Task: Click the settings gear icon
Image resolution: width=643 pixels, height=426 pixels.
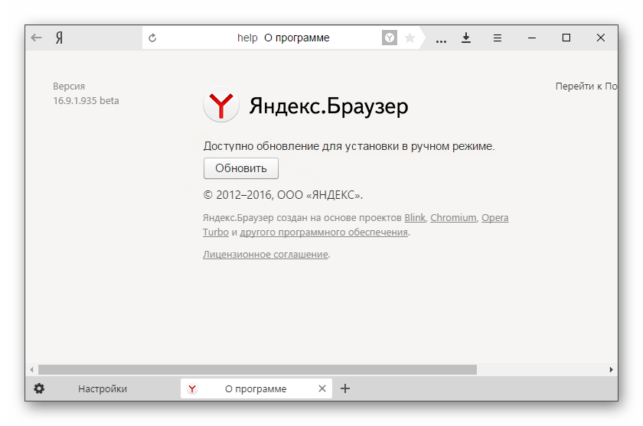Action: pyautogui.click(x=39, y=388)
